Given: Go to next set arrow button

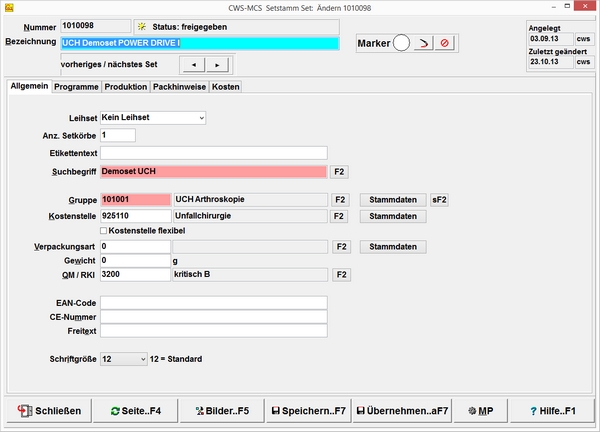Looking at the screenshot, I should 217,65.
